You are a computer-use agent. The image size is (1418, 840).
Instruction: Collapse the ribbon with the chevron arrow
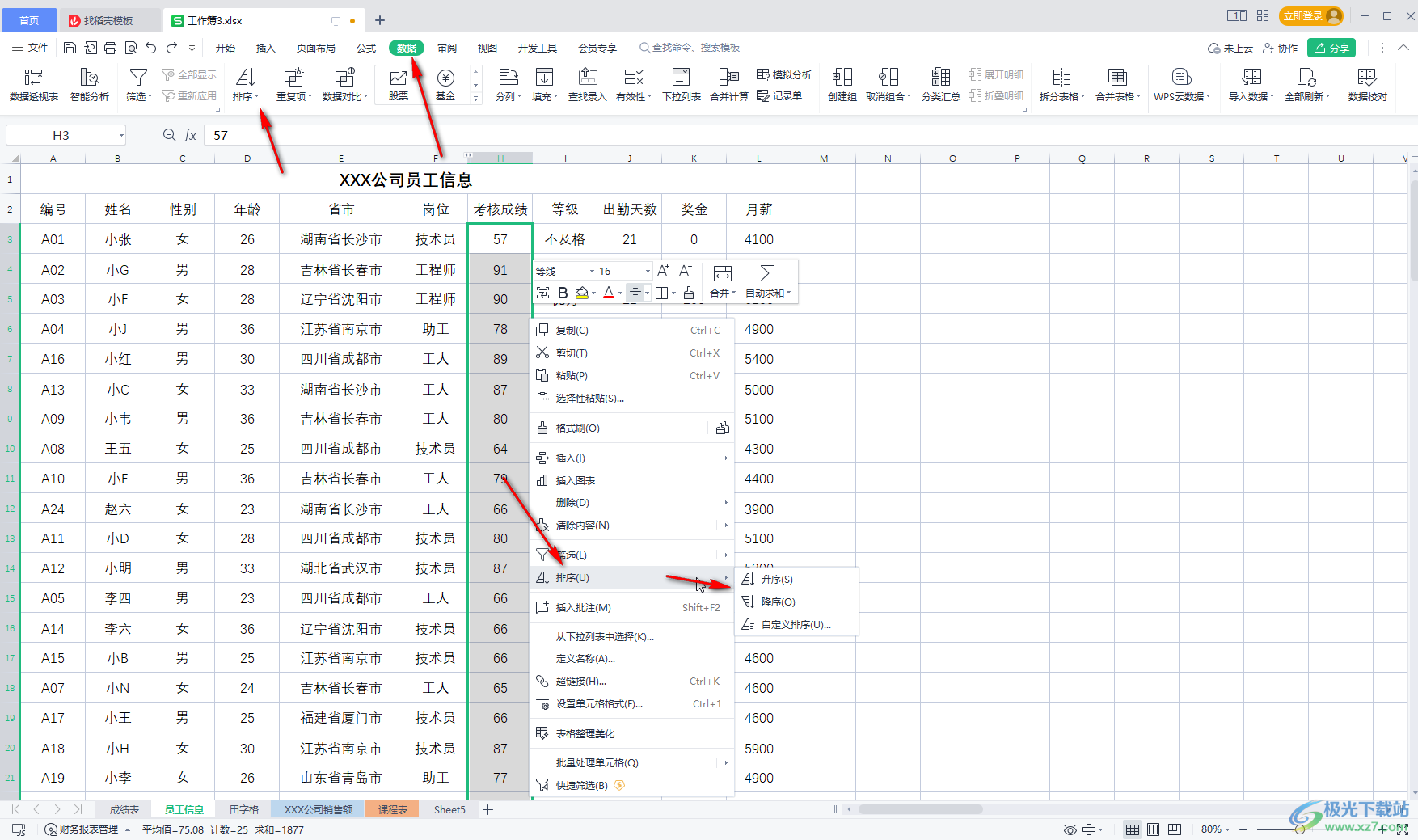coord(1403,48)
